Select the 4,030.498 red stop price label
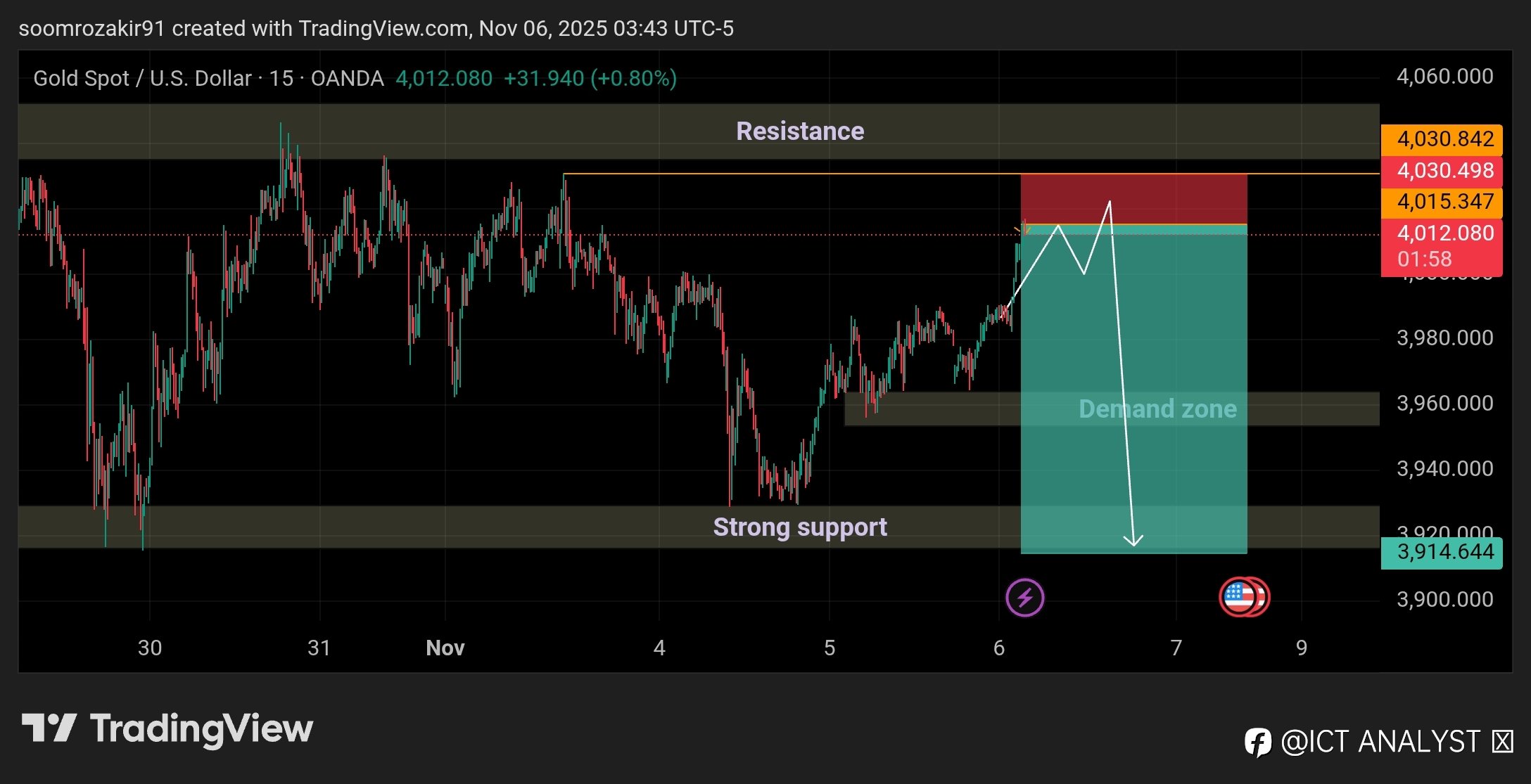 pos(1442,171)
